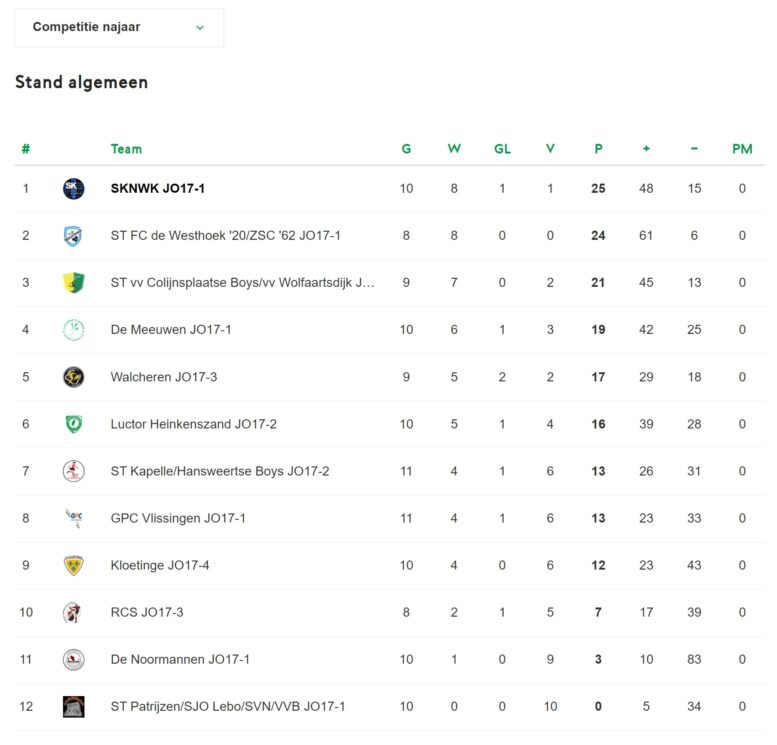
Task: Click the SKNWK club logo
Action: pyautogui.click(x=73, y=188)
